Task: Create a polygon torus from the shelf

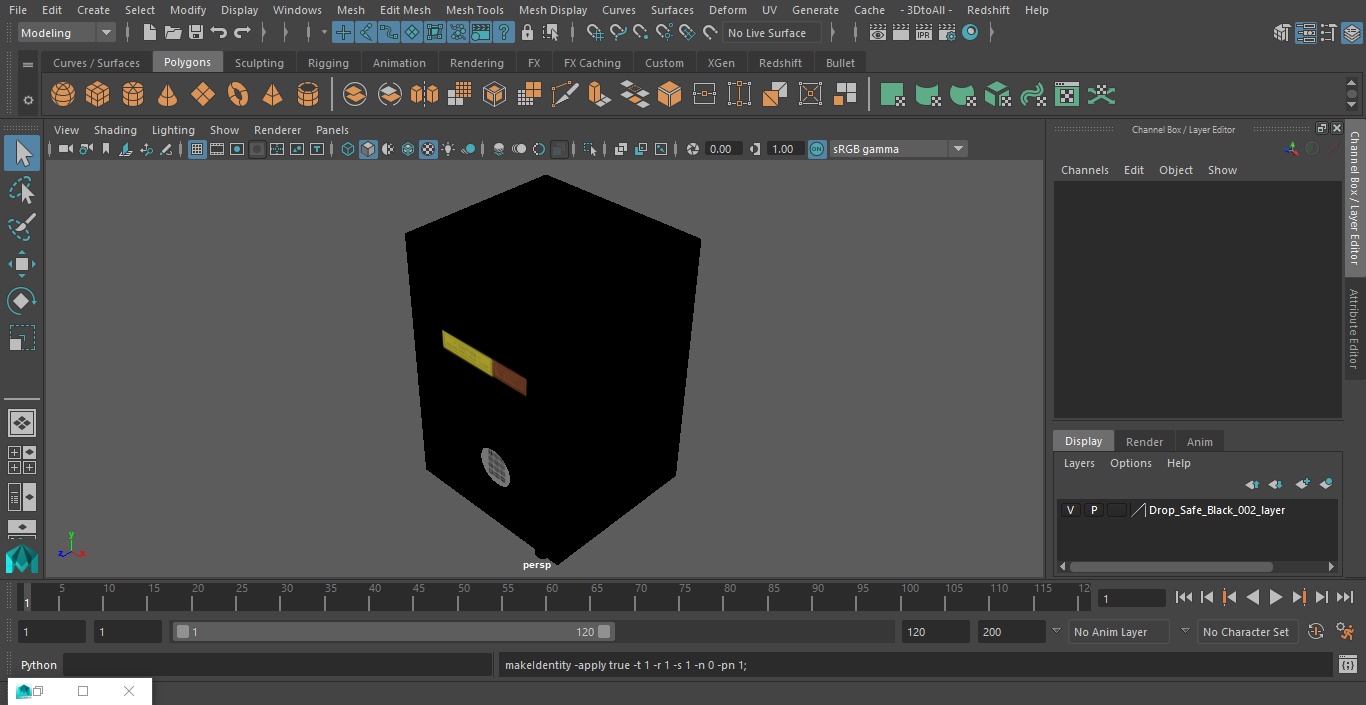Action: click(238, 95)
